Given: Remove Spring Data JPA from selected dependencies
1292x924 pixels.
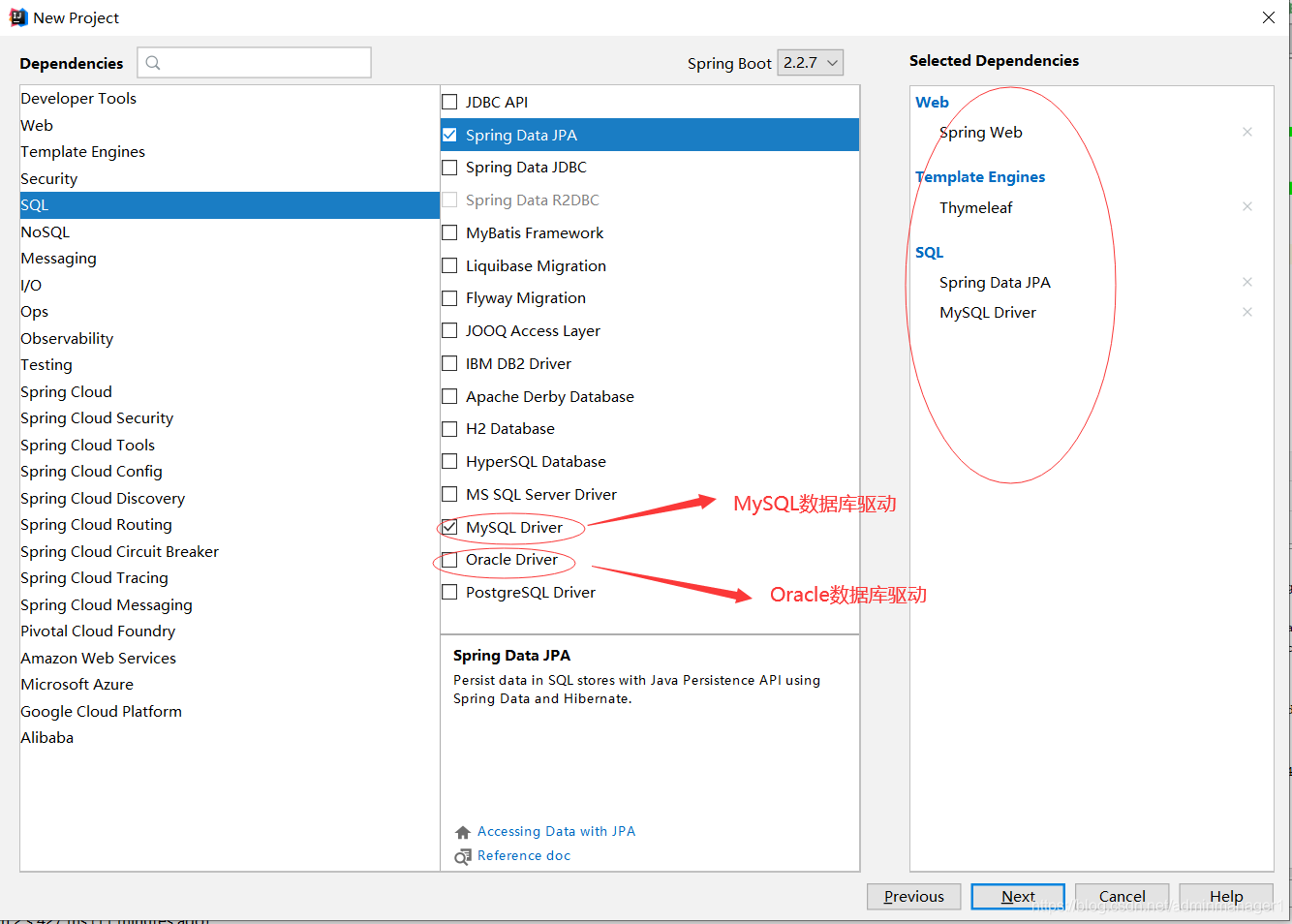Looking at the screenshot, I should [x=1247, y=282].
